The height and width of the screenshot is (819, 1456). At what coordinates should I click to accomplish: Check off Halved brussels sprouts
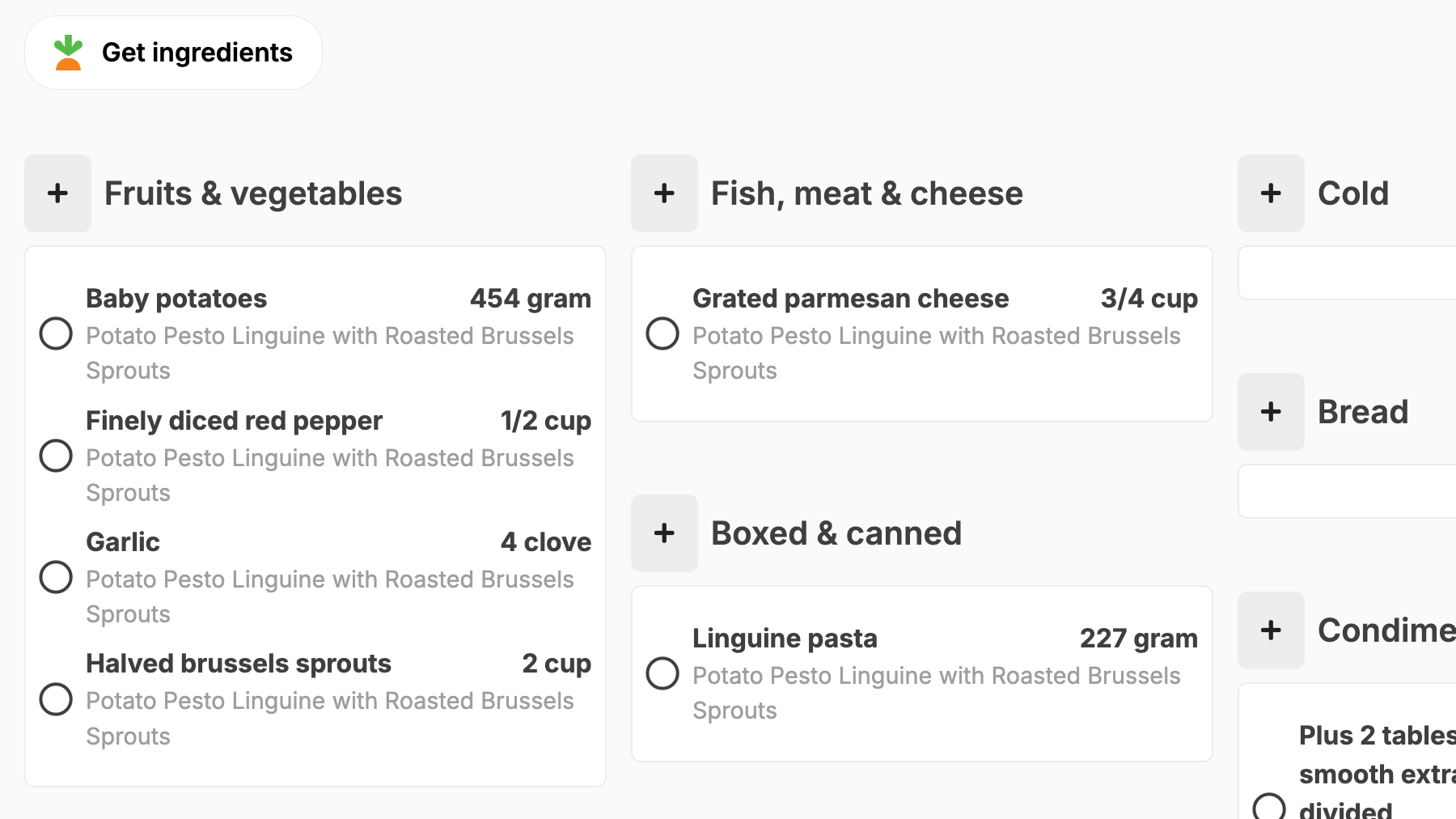(x=56, y=699)
